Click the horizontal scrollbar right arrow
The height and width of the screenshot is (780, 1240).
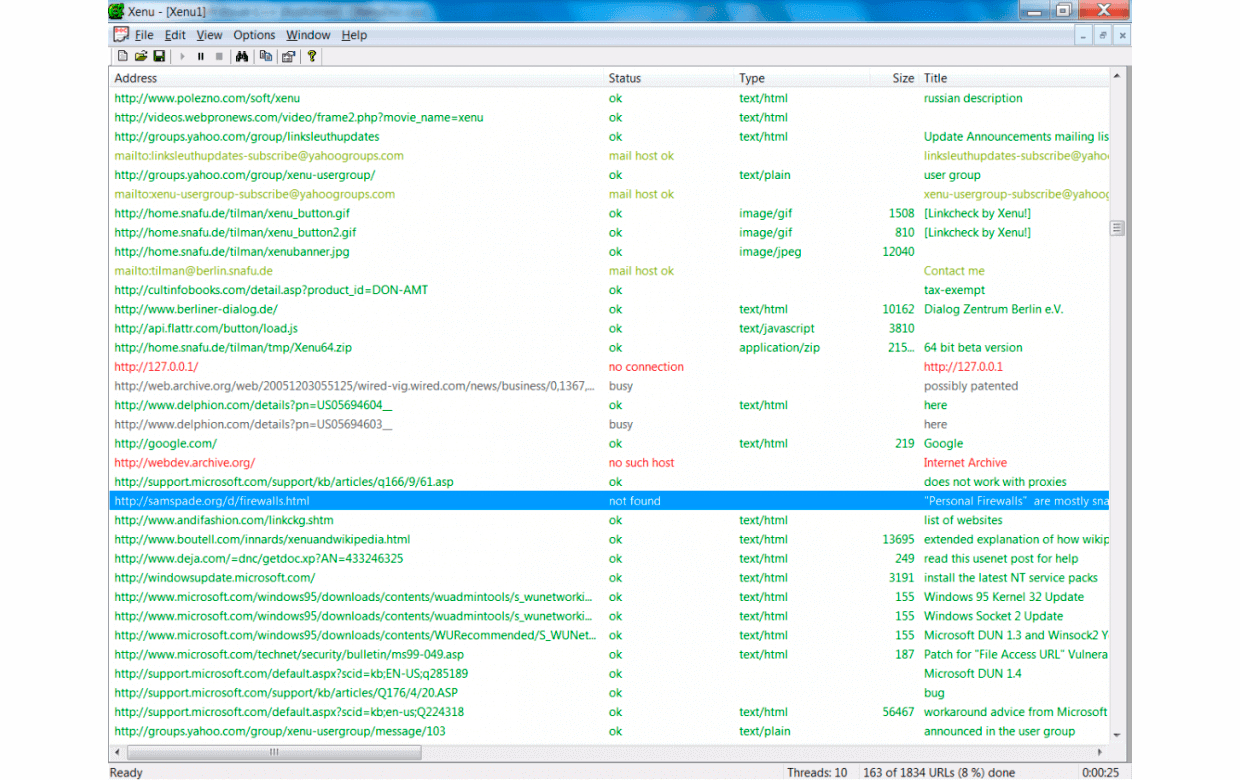coord(1101,752)
